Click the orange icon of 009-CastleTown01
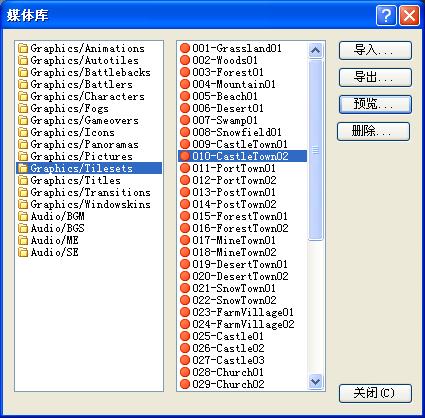425x418 pixels. click(185, 144)
